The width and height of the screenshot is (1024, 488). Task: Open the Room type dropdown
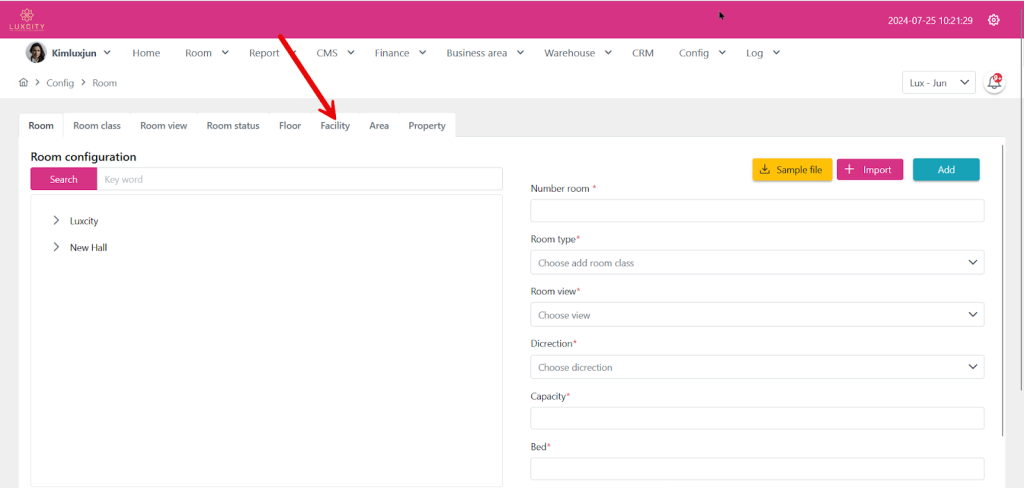(x=756, y=263)
